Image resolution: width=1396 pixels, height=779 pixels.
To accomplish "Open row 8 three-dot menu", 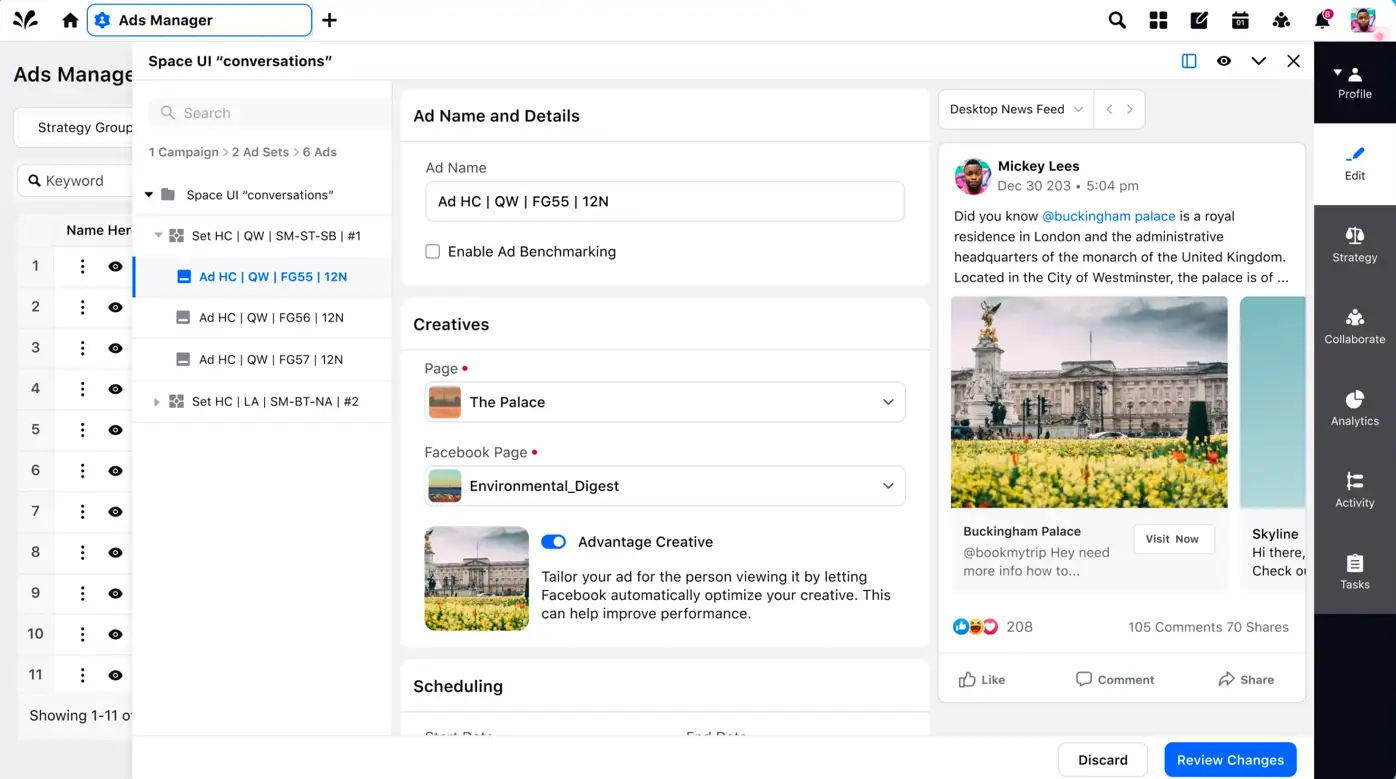I will (83, 552).
